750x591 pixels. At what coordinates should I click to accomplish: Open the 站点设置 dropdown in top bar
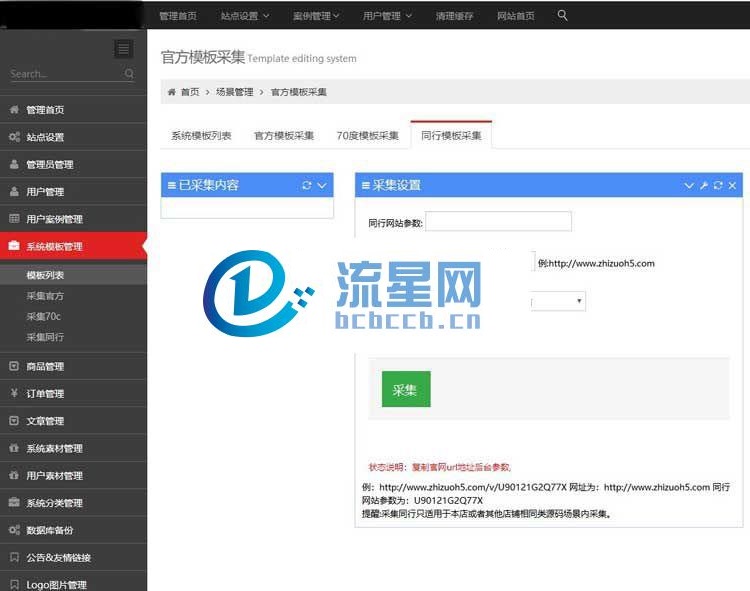point(244,15)
